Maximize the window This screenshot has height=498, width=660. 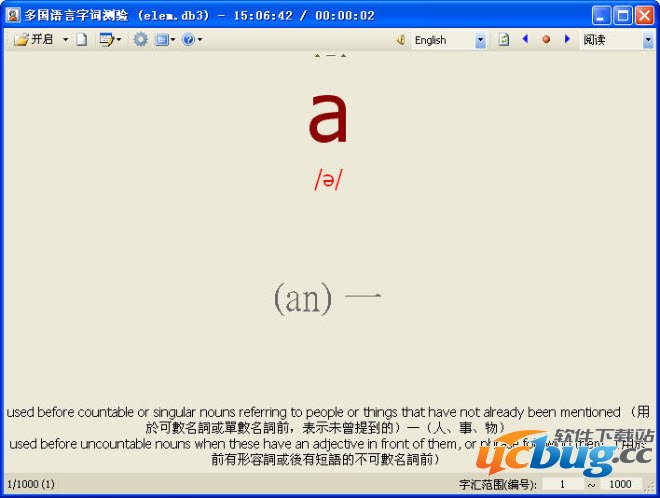pyautogui.click(x=623, y=16)
